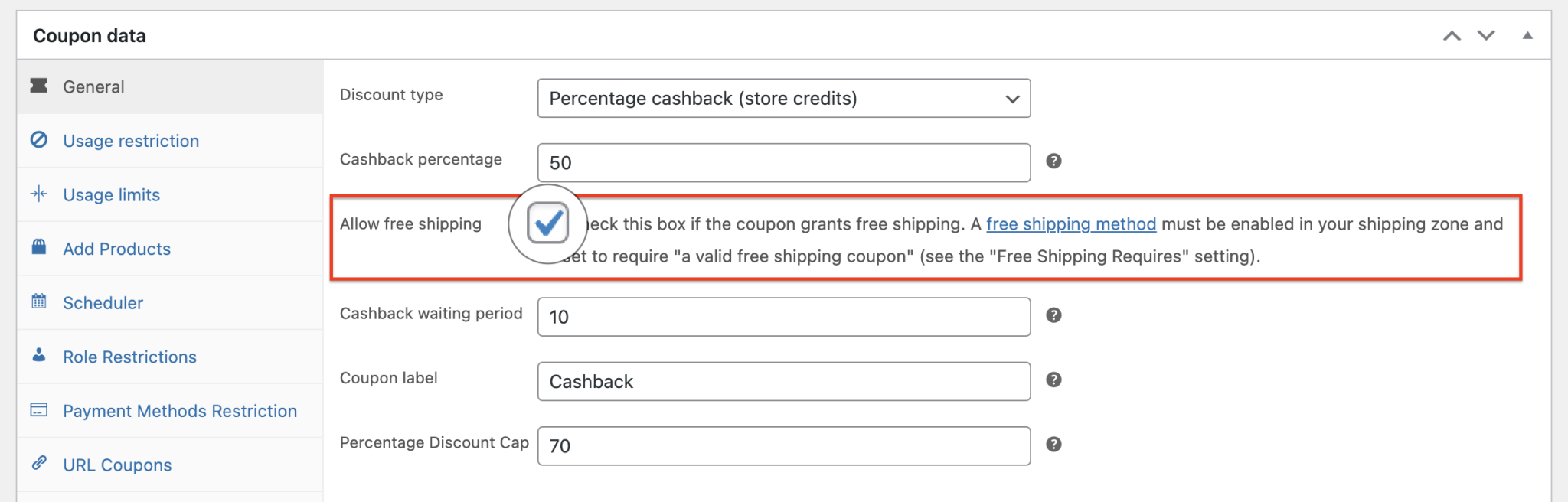The height and width of the screenshot is (502, 1568).
Task: Open the Discount type dropdown
Action: pyautogui.click(x=783, y=99)
